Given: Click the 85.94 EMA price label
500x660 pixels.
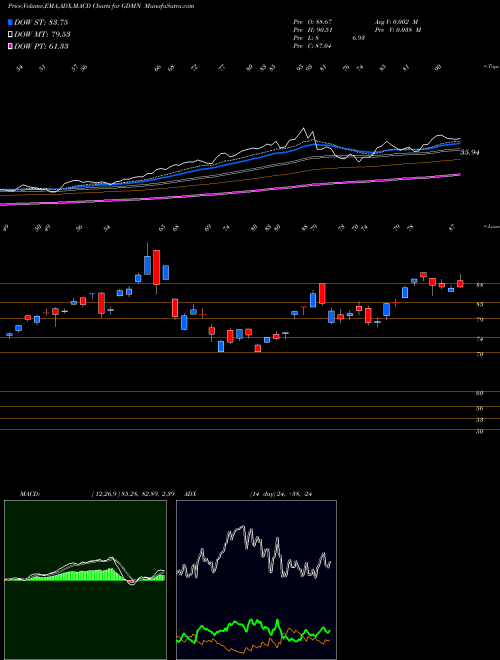Looking at the screenshot, I should click(470, 152).
